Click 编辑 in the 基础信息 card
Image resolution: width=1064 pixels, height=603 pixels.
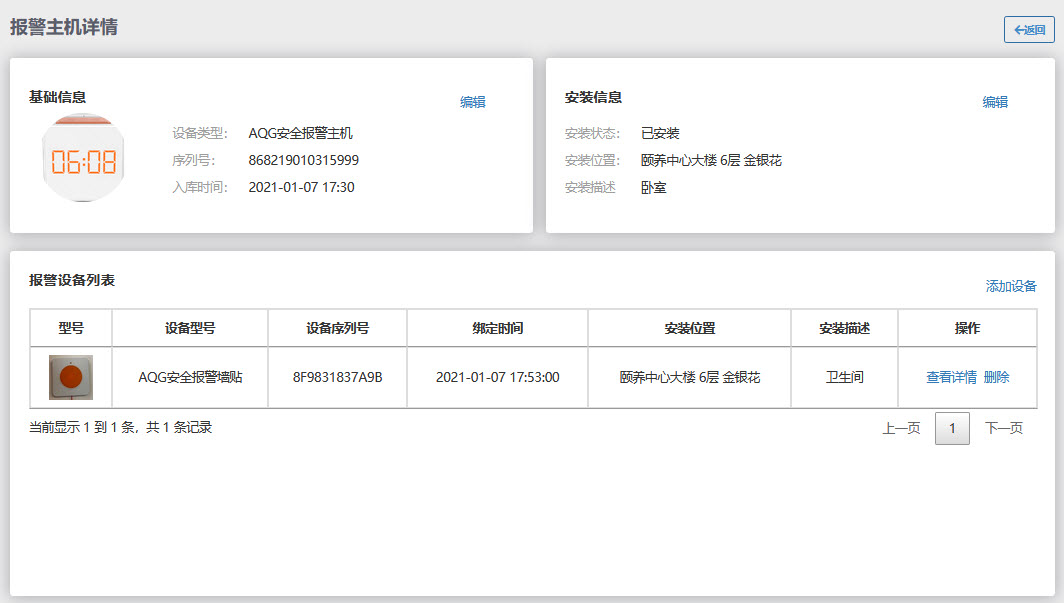(472, 102)
